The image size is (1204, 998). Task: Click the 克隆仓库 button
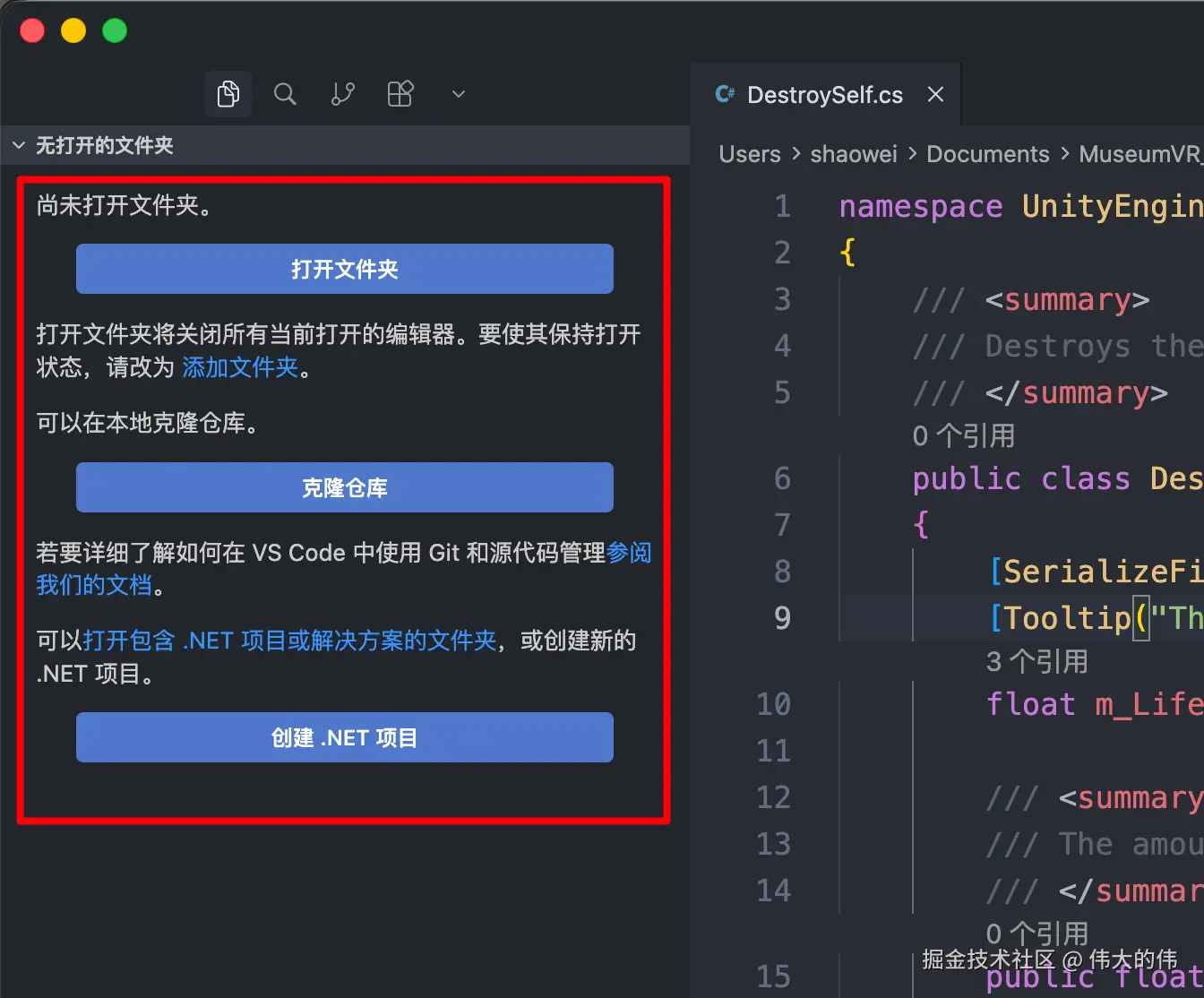click(344, 487)
